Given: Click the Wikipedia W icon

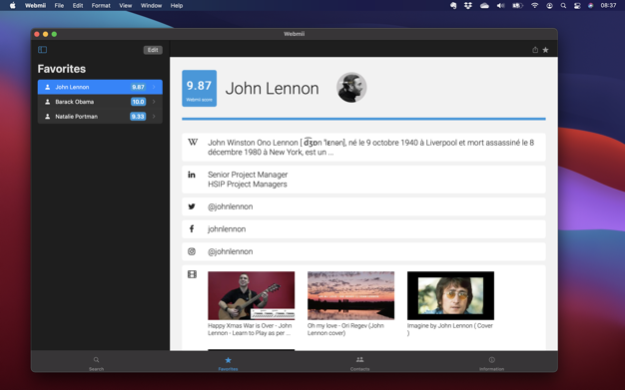Looking at the screenshot, I should coord(193,142).
